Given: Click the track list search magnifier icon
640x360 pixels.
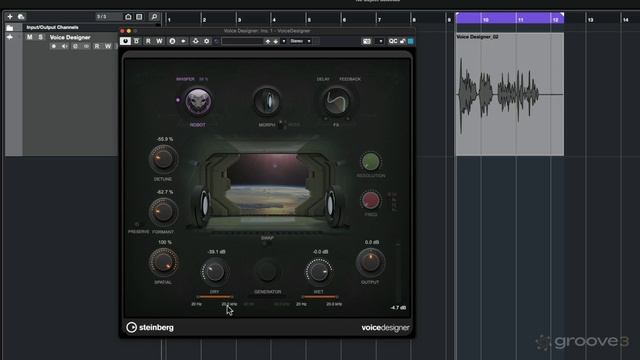Looking at the screenshot, I should coord(154,17).
